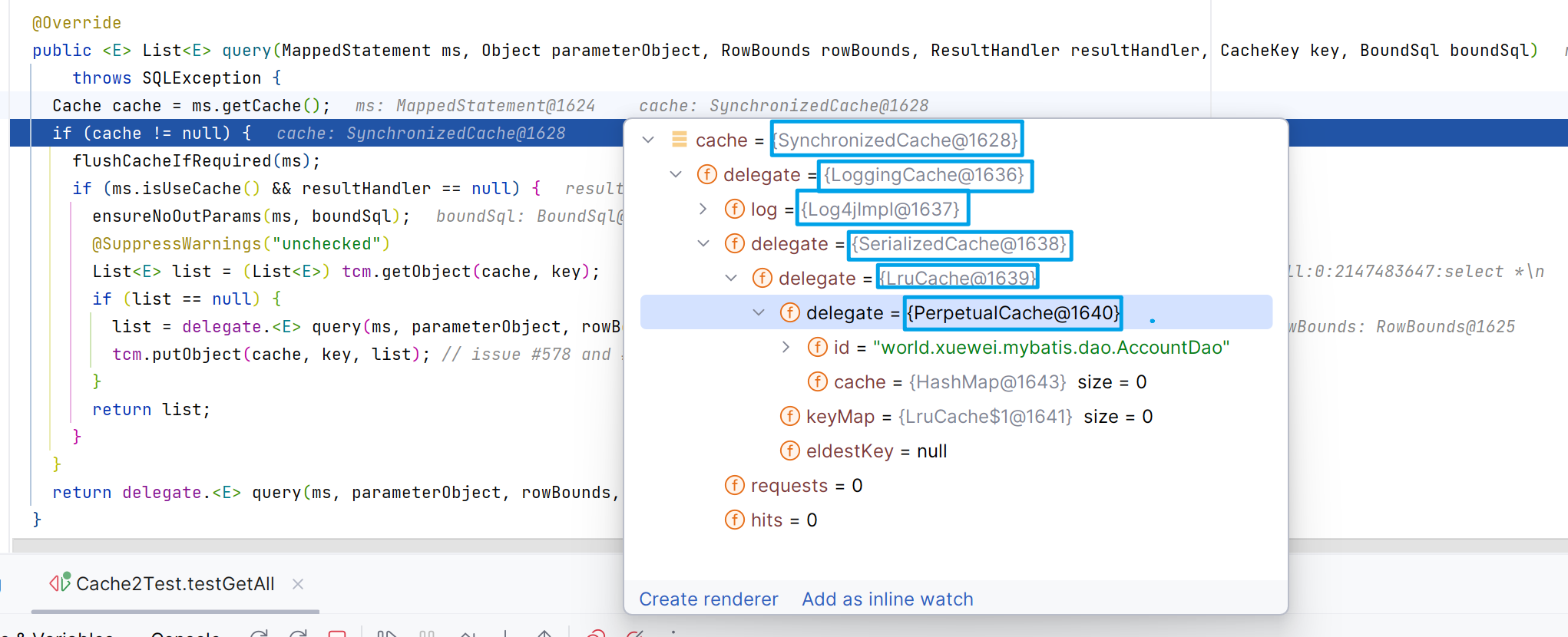Select the {LruCache@1639} value
The width and height of the screenshot is (1568, 637).
click(x=958, y=278)
